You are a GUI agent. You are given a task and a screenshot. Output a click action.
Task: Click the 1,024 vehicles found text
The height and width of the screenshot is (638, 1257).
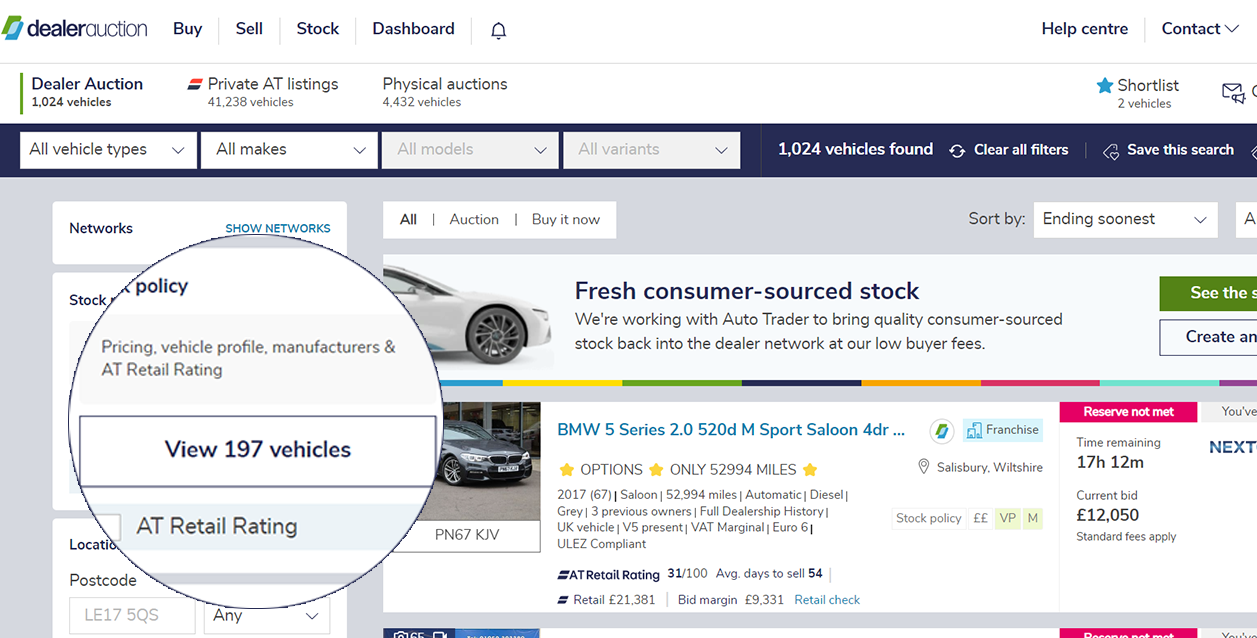coord(855,149)
